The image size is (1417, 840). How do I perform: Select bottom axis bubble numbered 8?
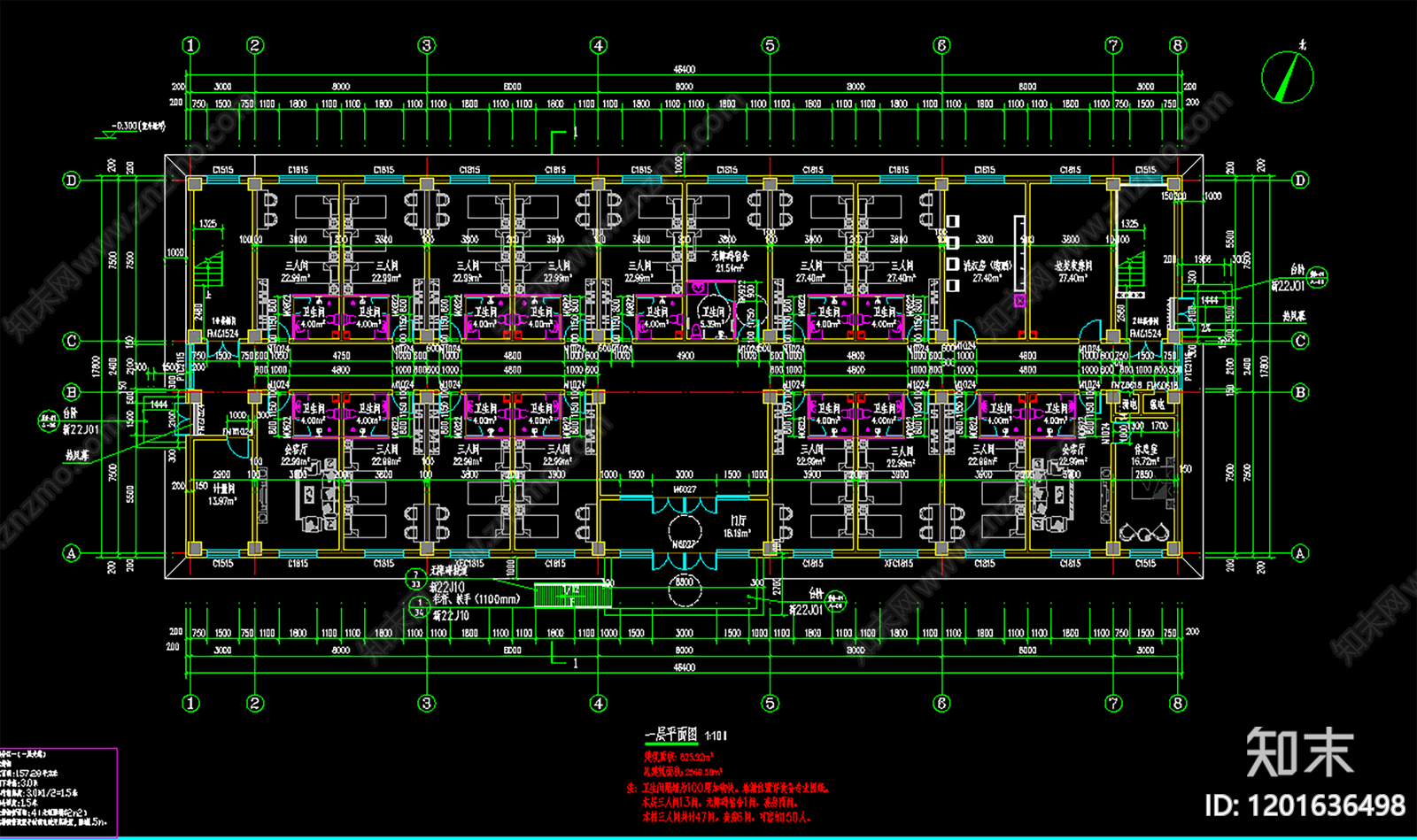[1178, 703]
